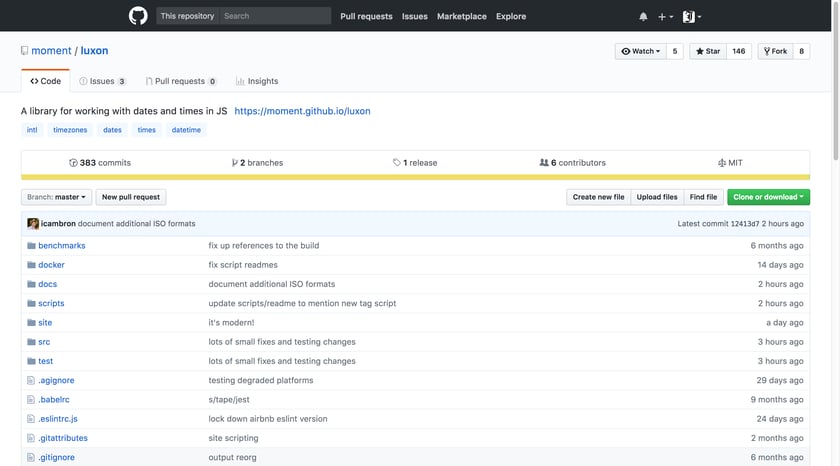The image size is (840, 466).
Task: Click the yellow language breakdown bar
Action: pos(416,177)
